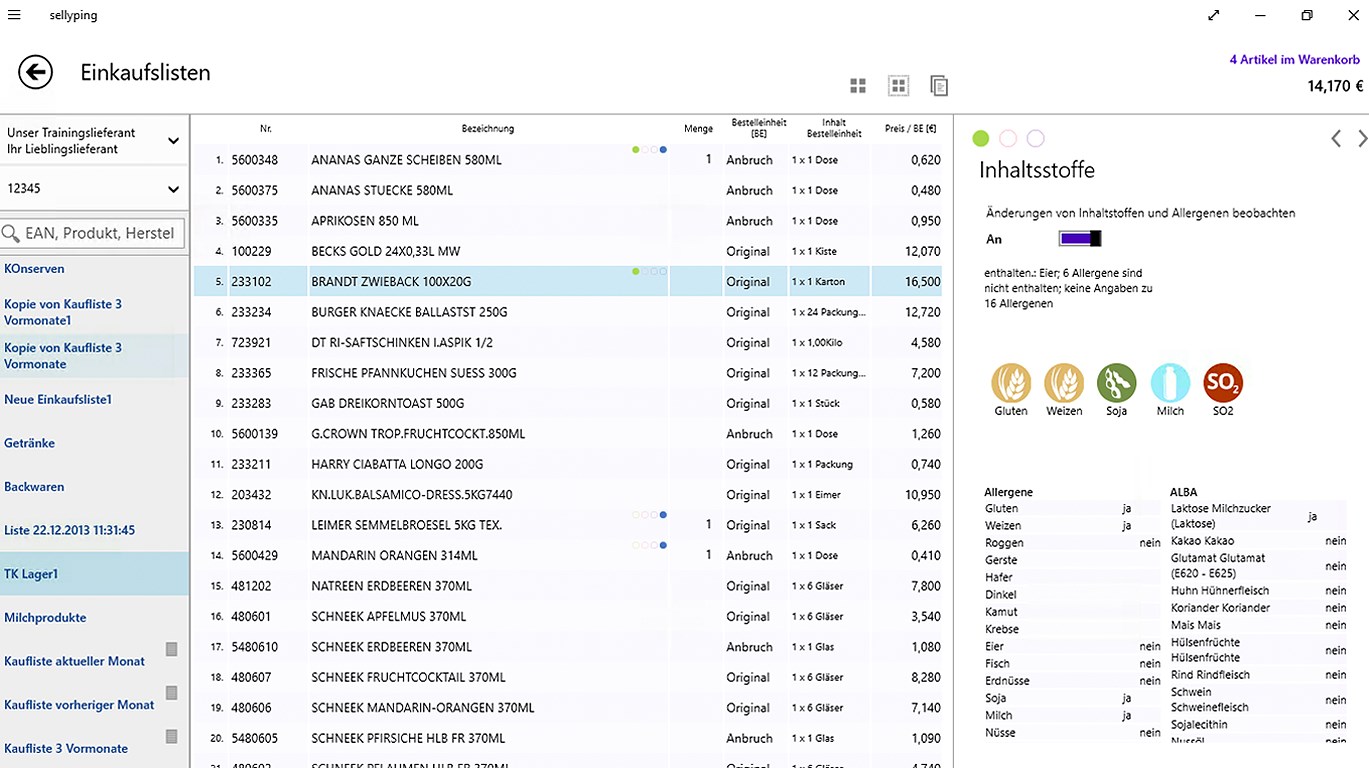The image size is (1369, 768).
Task: Select the green circle page indicator
Action: point(981,138)
